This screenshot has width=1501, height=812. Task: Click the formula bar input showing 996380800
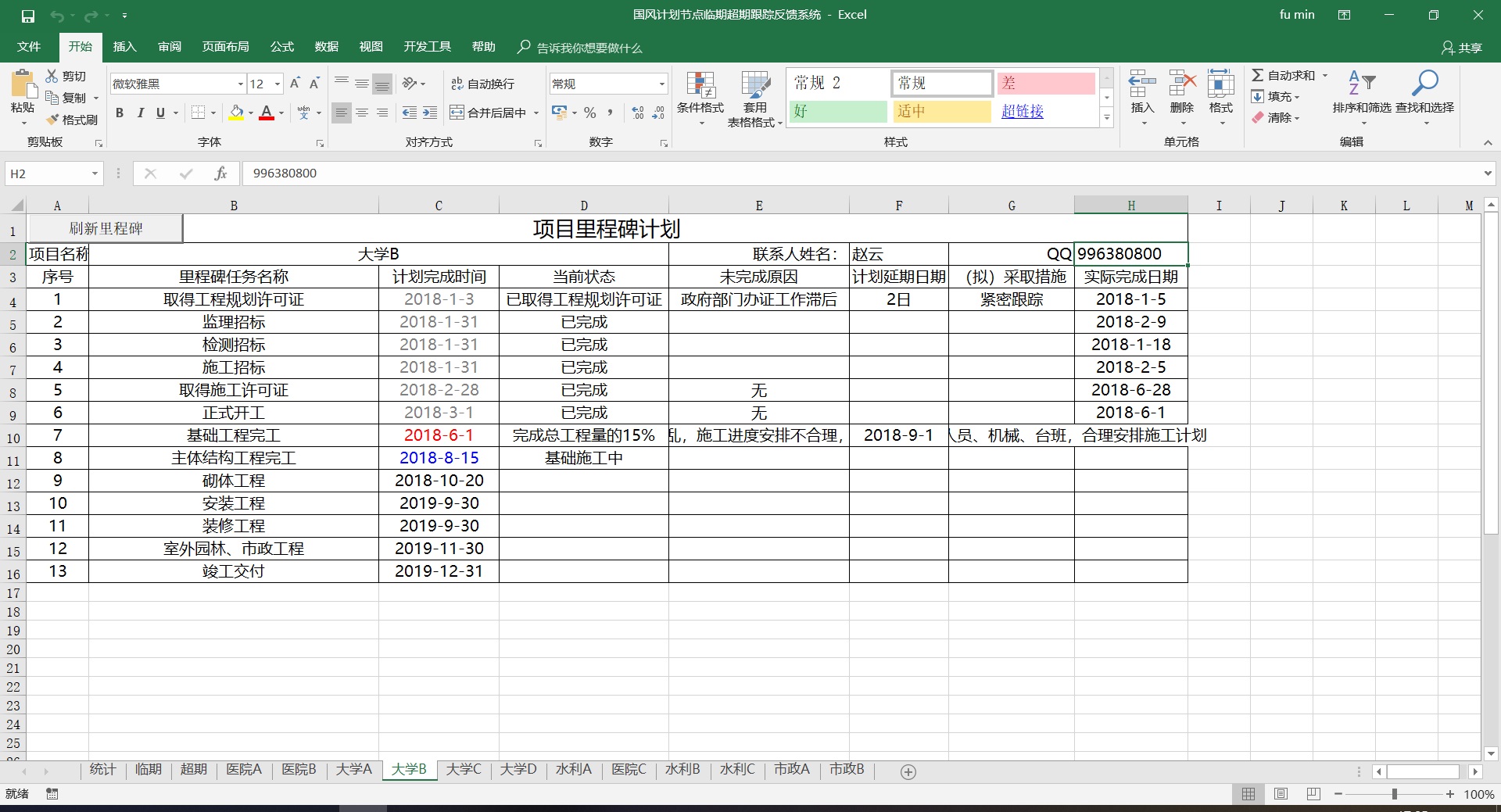[860, 173]
